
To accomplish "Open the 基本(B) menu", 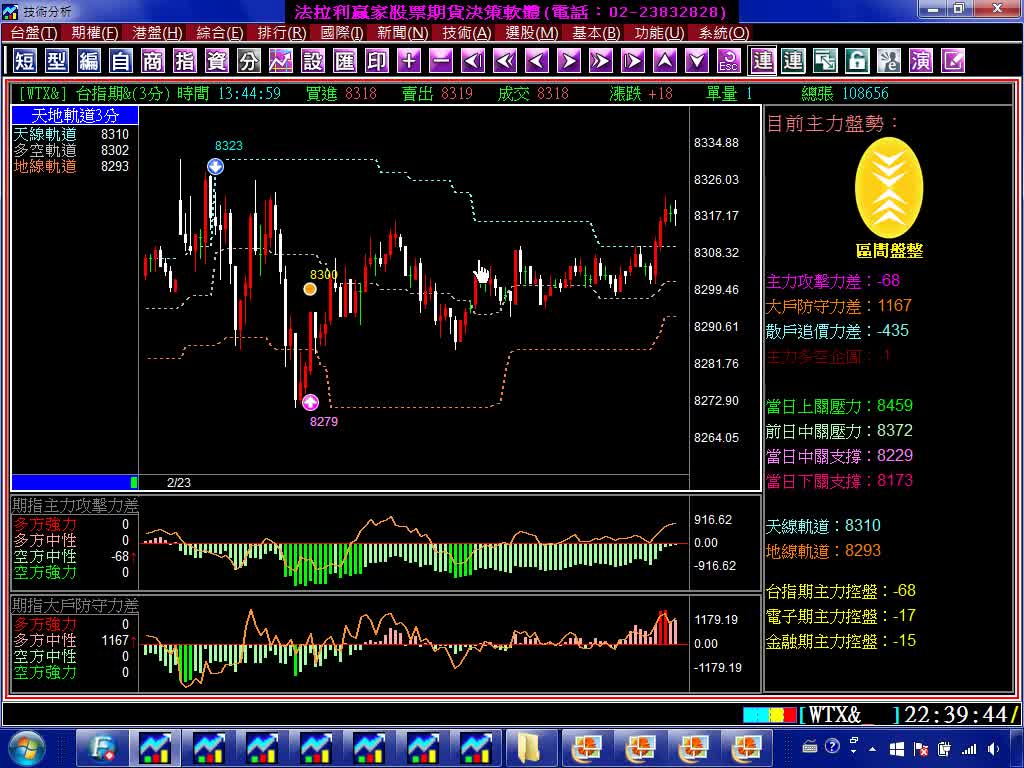I will pos(596,33).
